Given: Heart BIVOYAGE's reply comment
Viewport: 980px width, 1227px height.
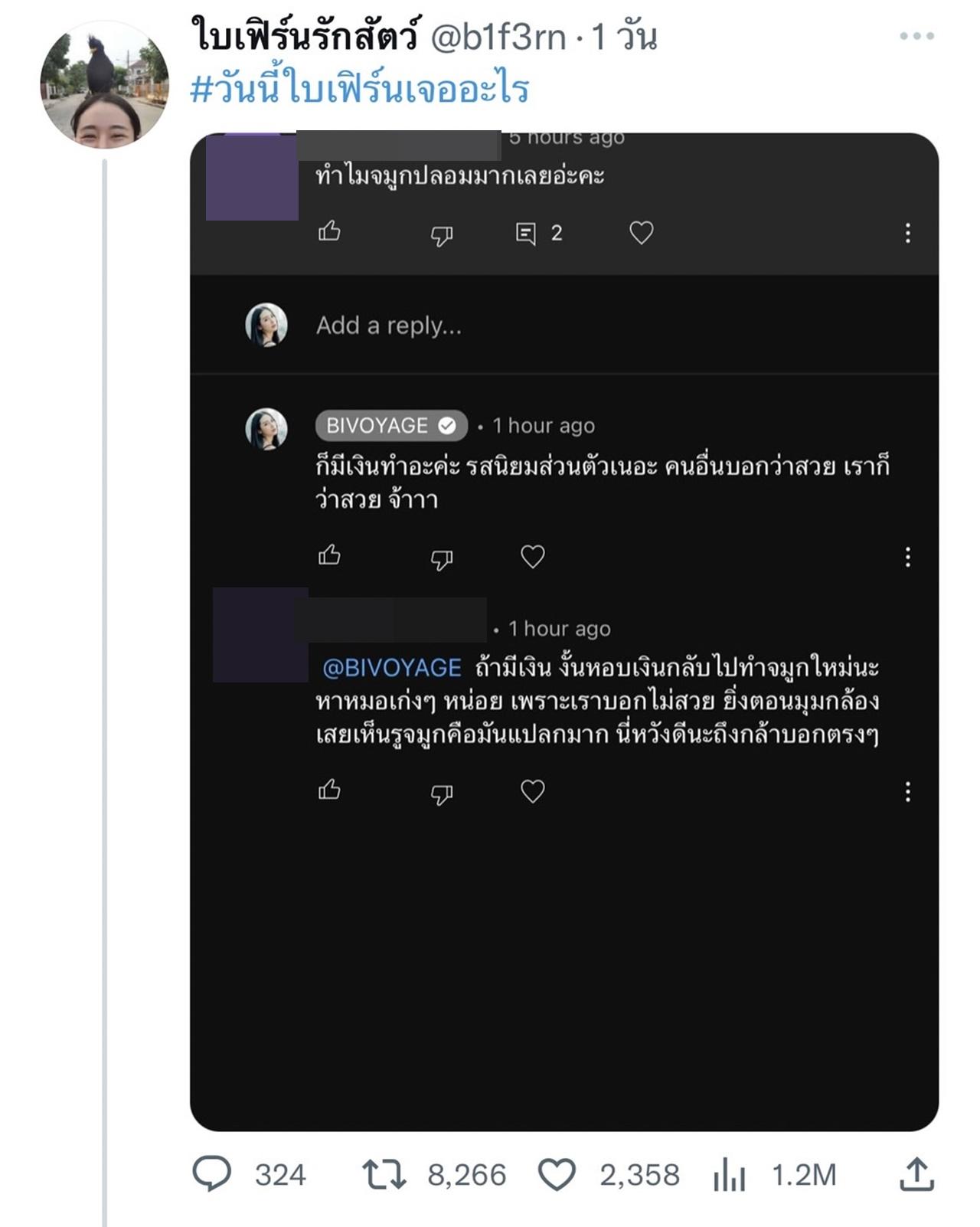Looking at the screenshot, I should pyautogui.click(x=533, y=556).
